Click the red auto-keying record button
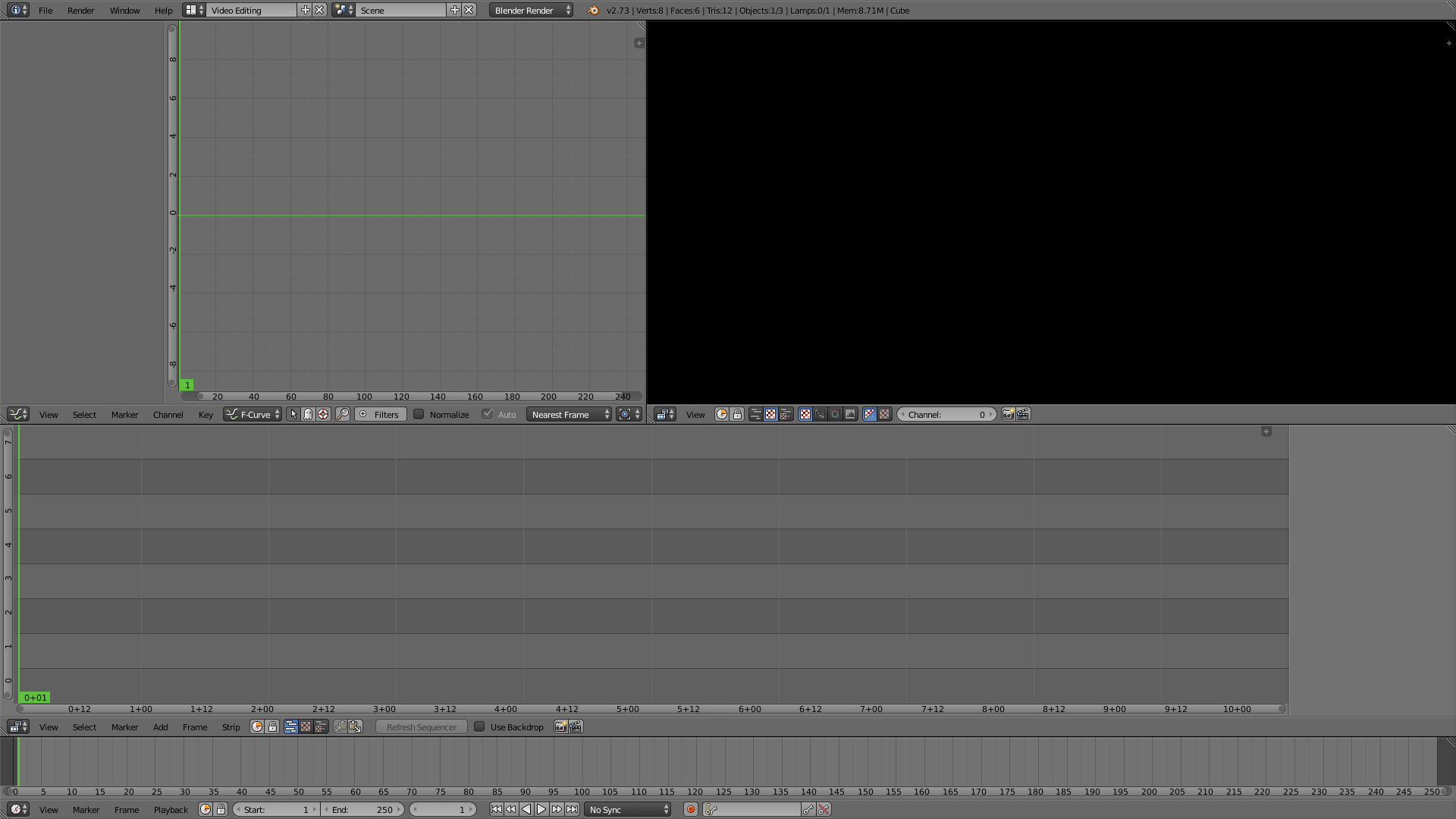The height and width of the screenshot is (819, 1456). click(x=690, y=809)
